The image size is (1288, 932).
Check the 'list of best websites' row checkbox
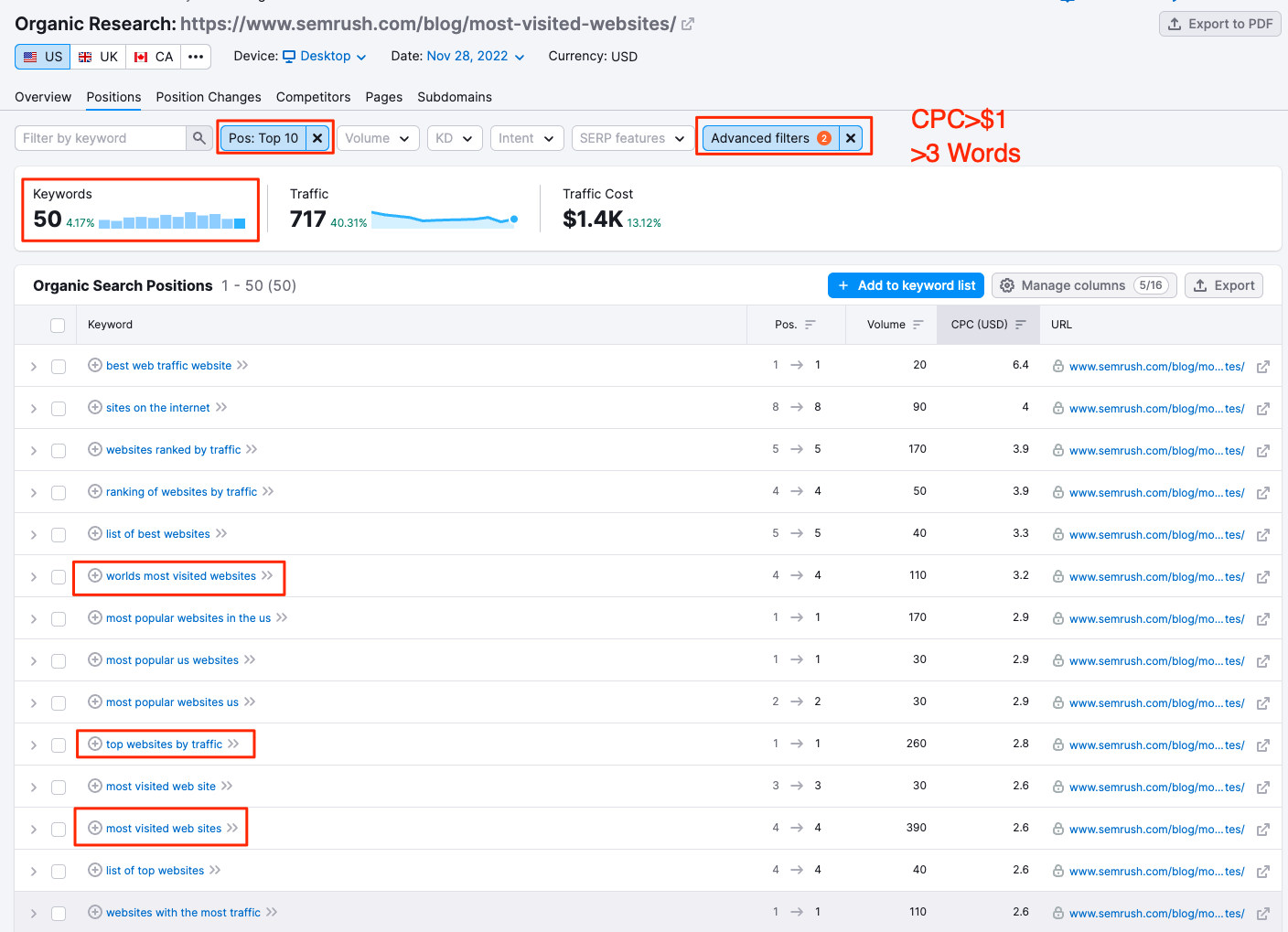59,535
